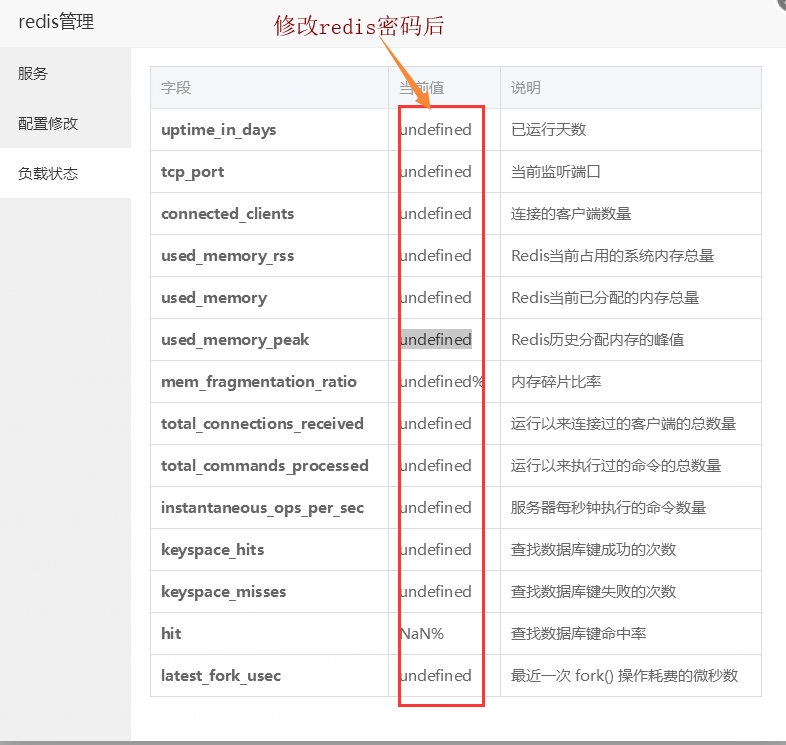Click the 内存碎片比率 description
This screenshot has height=745, width=786.
click(x=556, y=382)
